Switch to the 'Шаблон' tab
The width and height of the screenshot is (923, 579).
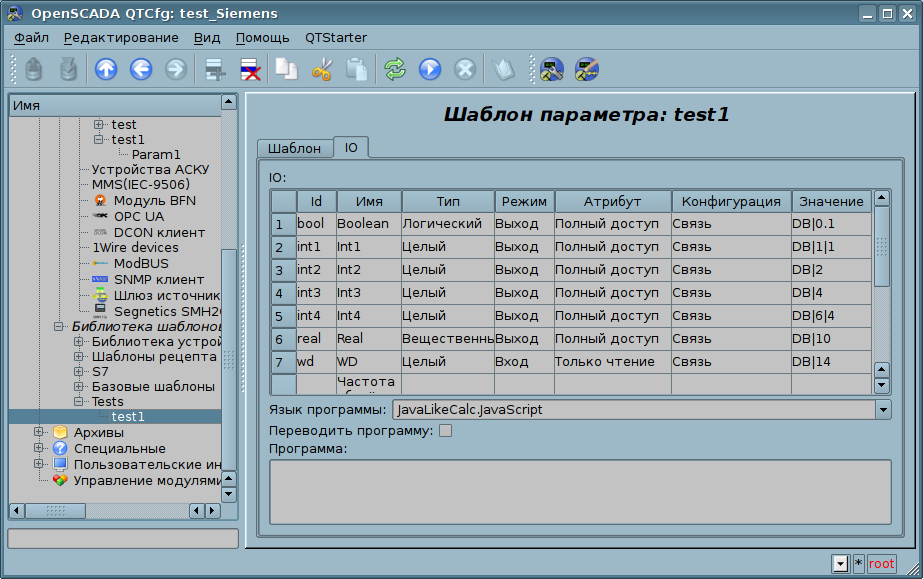294,148
